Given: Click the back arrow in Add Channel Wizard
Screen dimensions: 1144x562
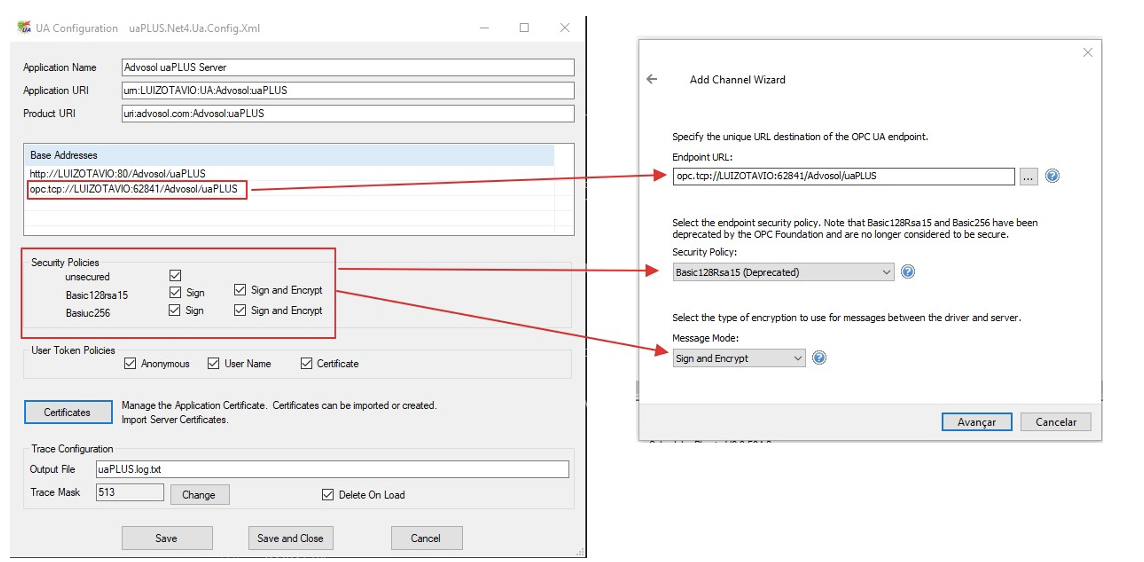Looking at the screenshot, I should click(x=652, y=80).
